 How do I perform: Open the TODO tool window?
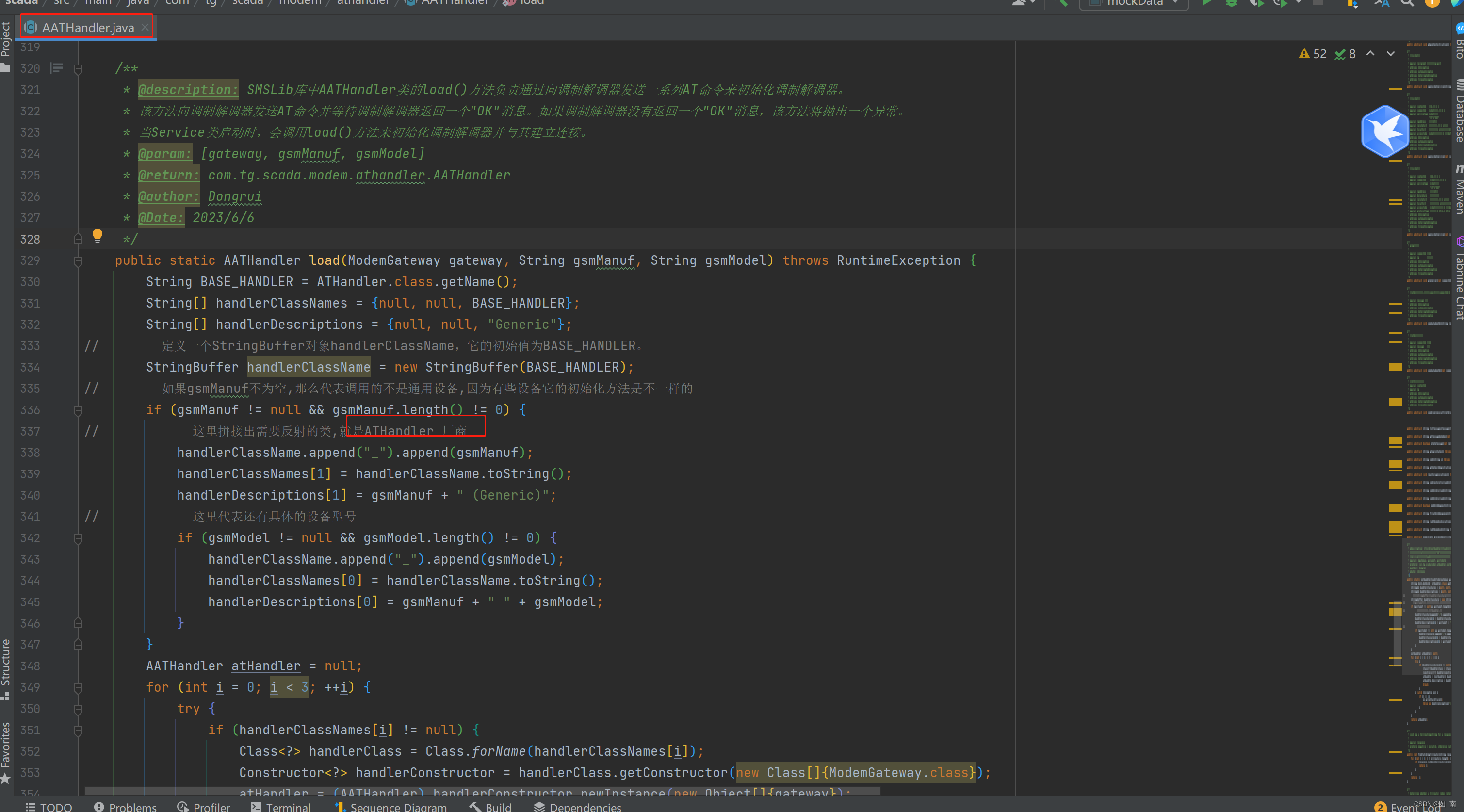pos(49,807)
